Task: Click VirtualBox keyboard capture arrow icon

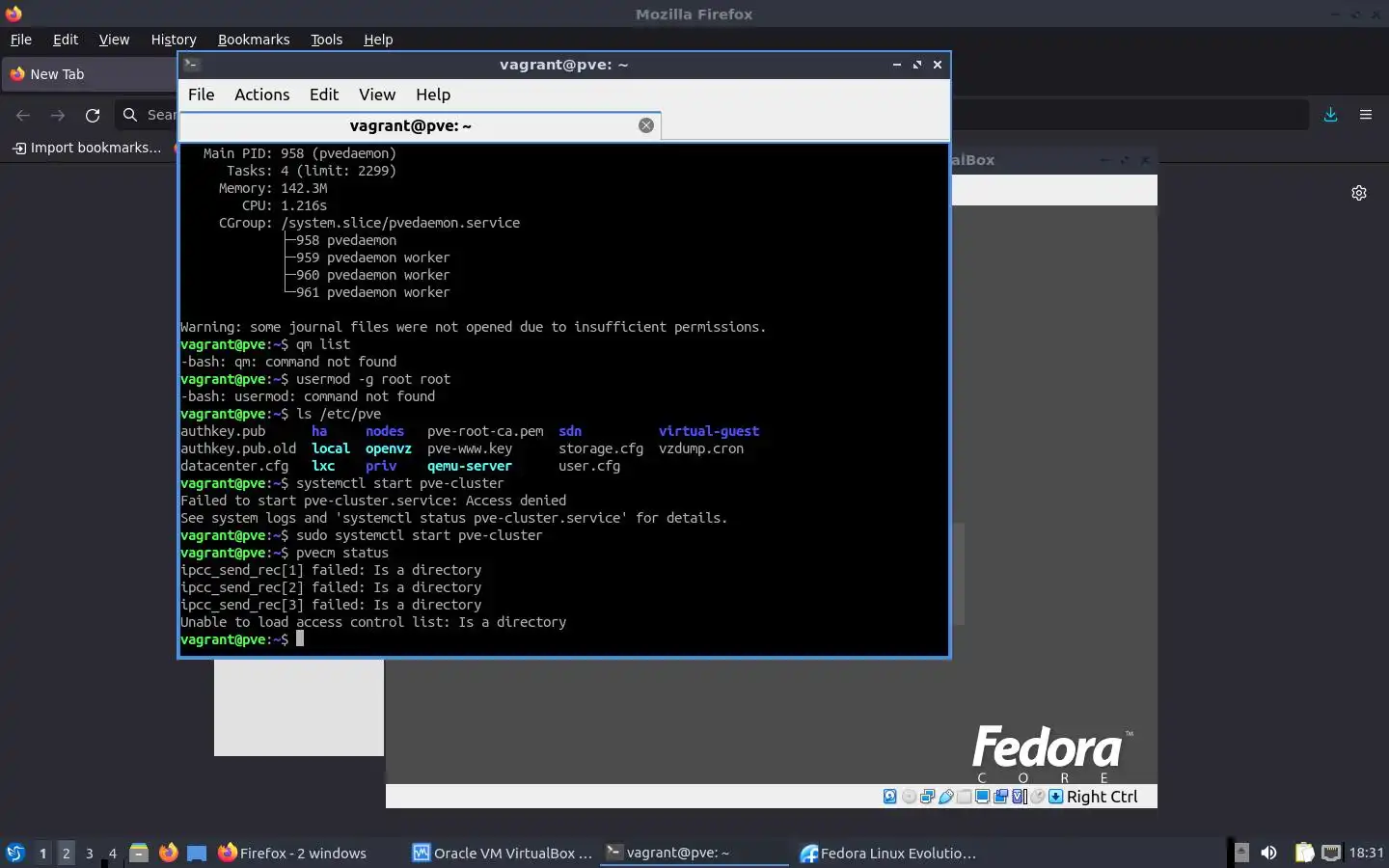Action: (1055, 797)
